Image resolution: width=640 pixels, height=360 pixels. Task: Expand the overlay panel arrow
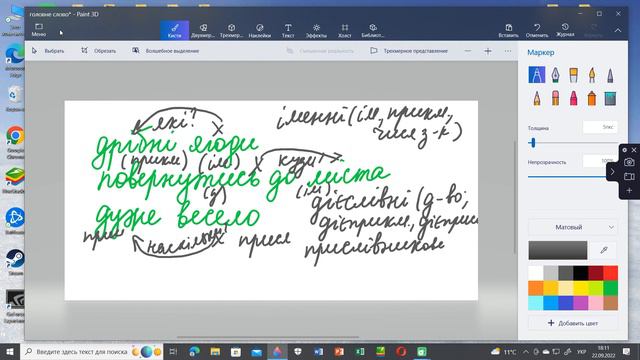tap(612, 172)
